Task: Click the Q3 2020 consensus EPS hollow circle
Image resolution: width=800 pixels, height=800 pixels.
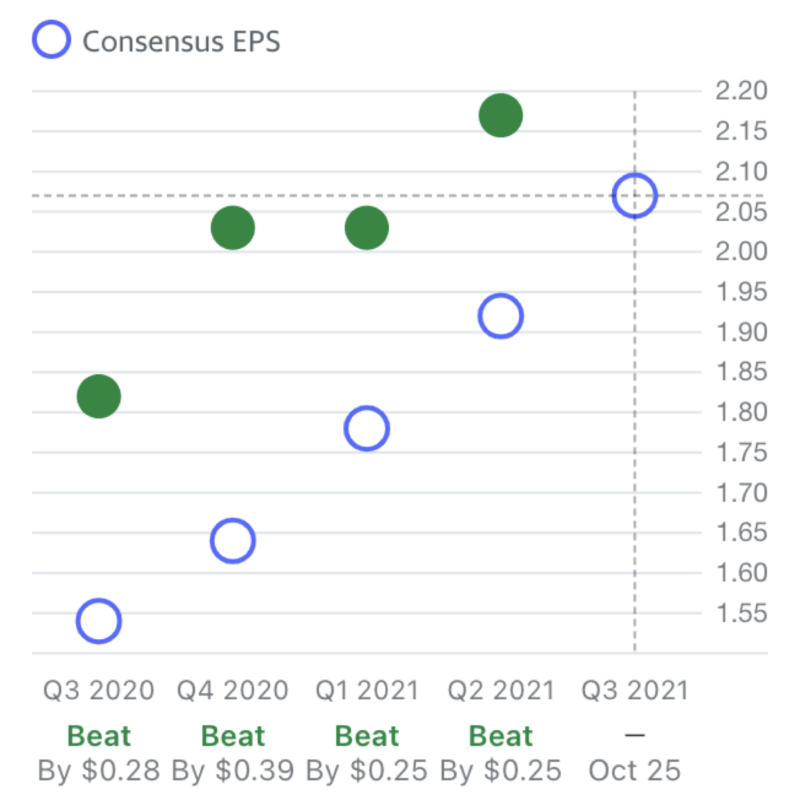Action: coord(98,621)
